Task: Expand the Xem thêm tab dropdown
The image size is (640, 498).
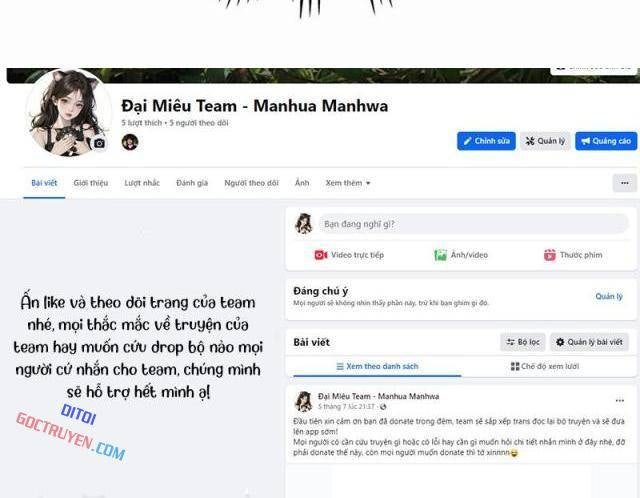Action: tap(348, 183)
